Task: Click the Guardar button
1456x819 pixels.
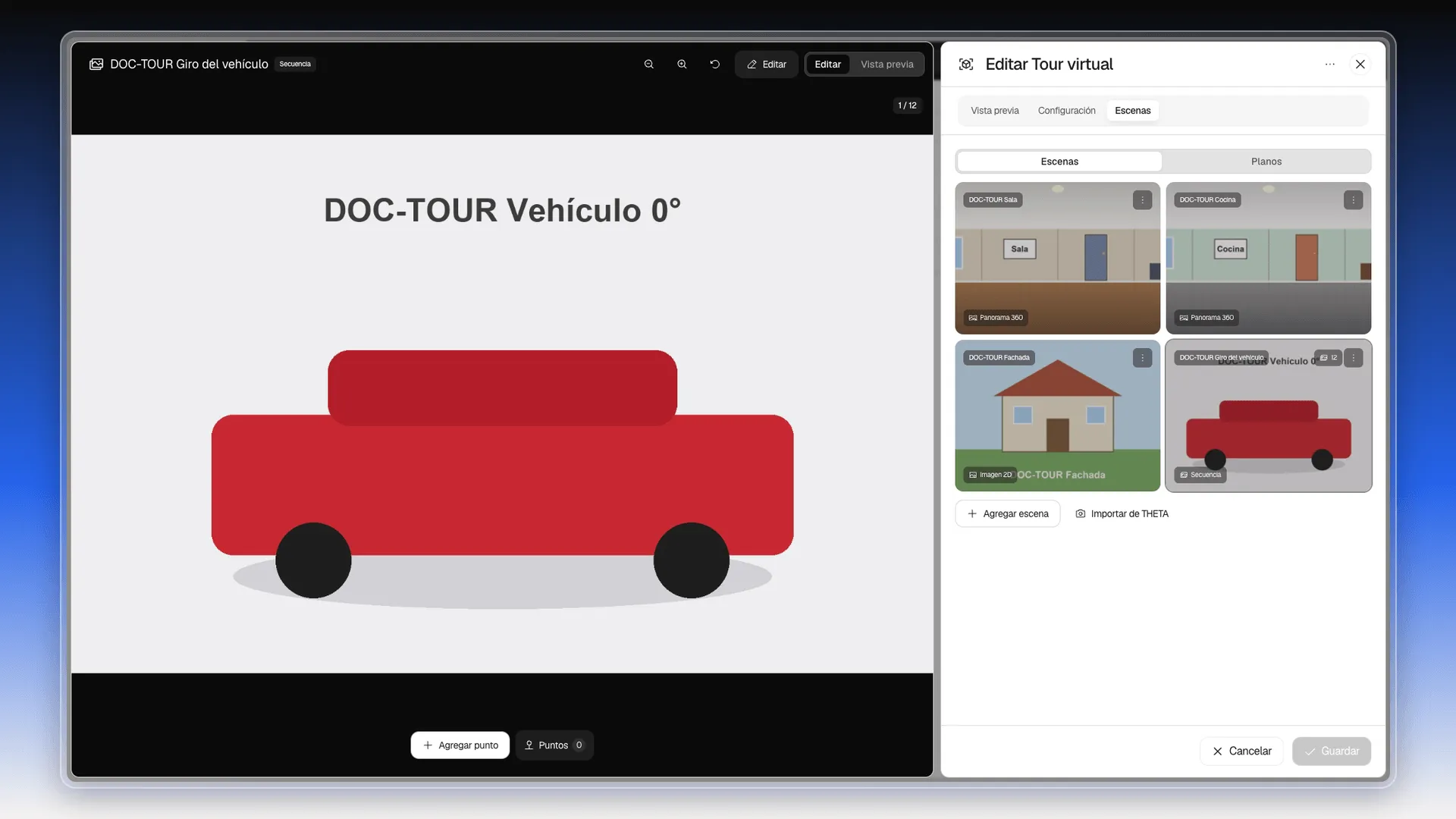Action: coord(1332,751)
